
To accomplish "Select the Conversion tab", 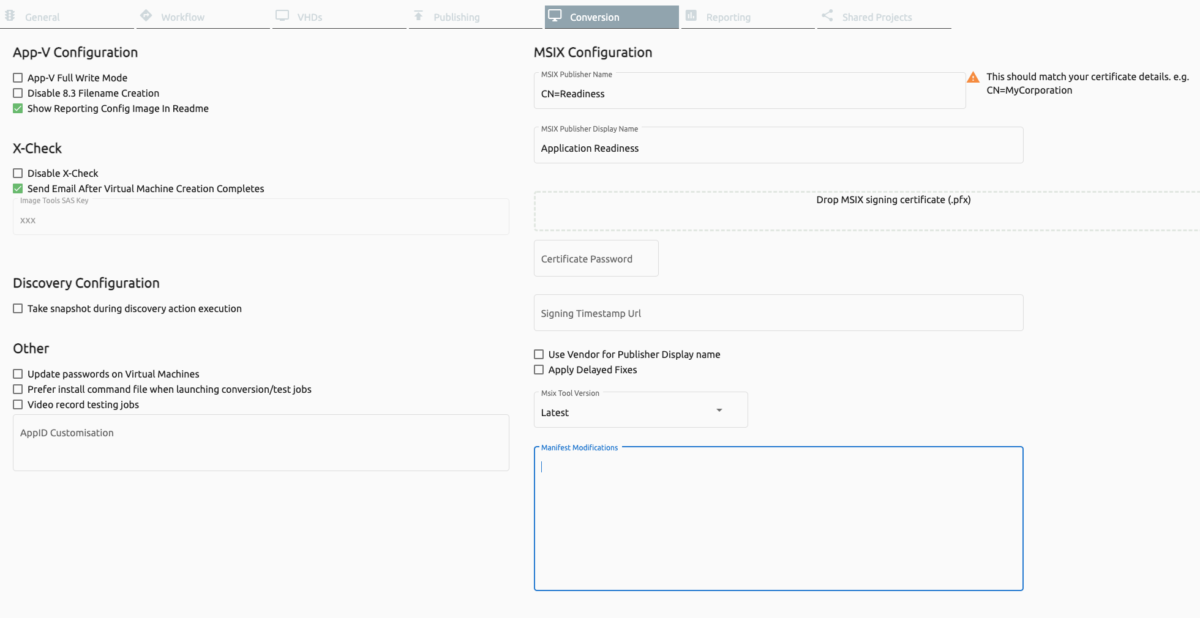I will [612, 17].
